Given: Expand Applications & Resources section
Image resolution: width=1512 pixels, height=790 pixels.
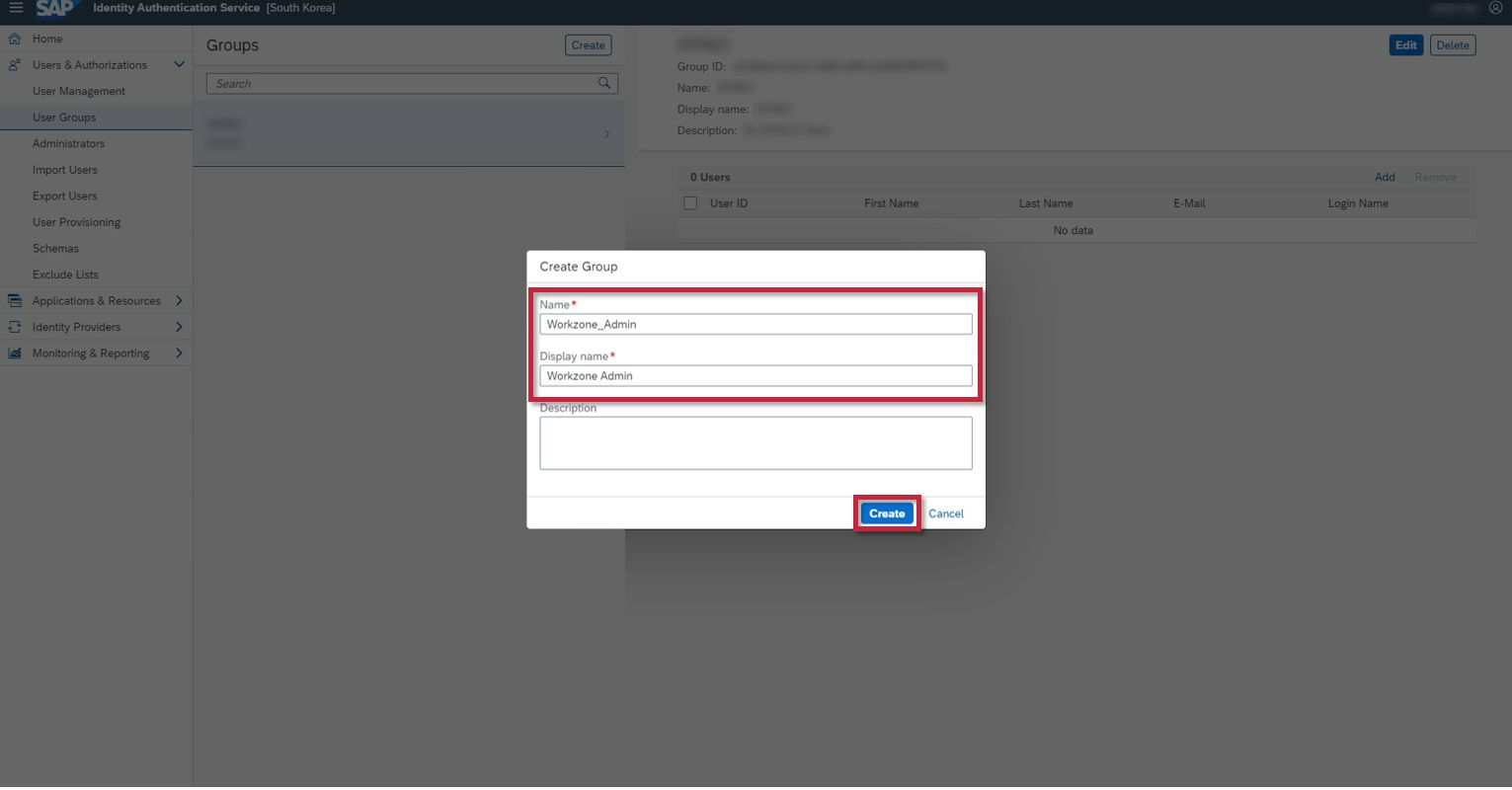Looking at the screenshot, I should point(179,301).
